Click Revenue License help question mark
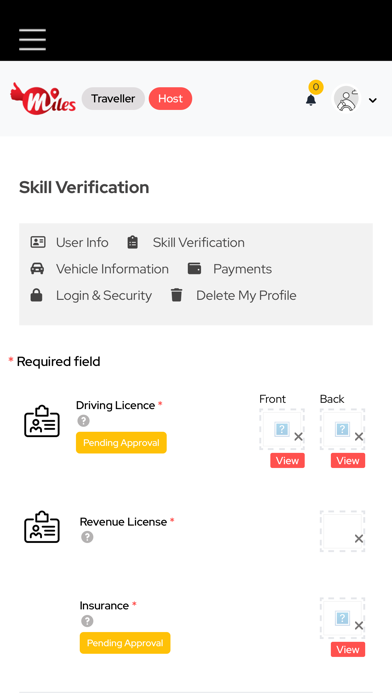This screenshot has width=392, height=696. pos(87,537)
